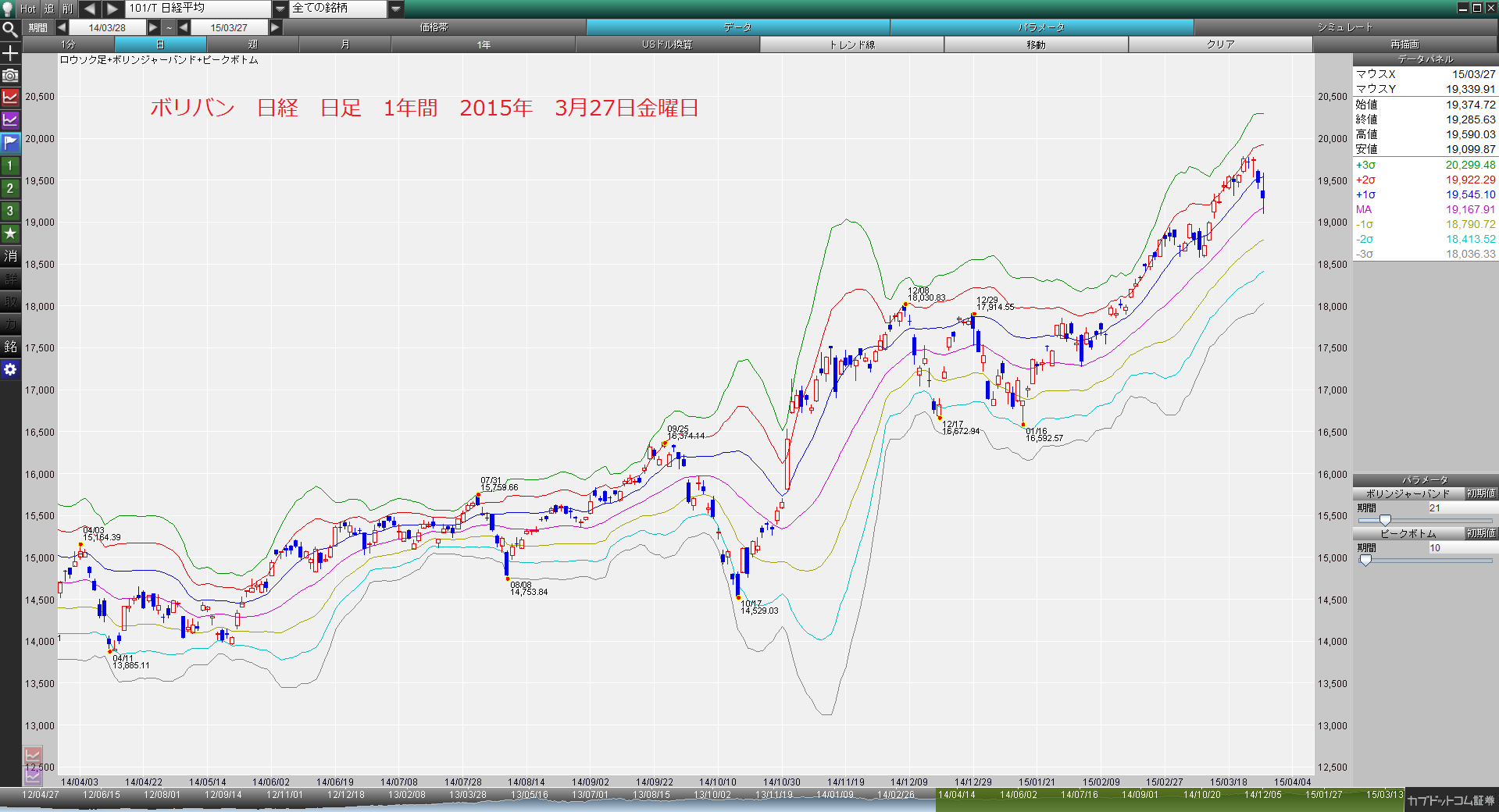The image size is (1499, 812).
Task: Click the 消 sidebar button
Action: (10, 256)
